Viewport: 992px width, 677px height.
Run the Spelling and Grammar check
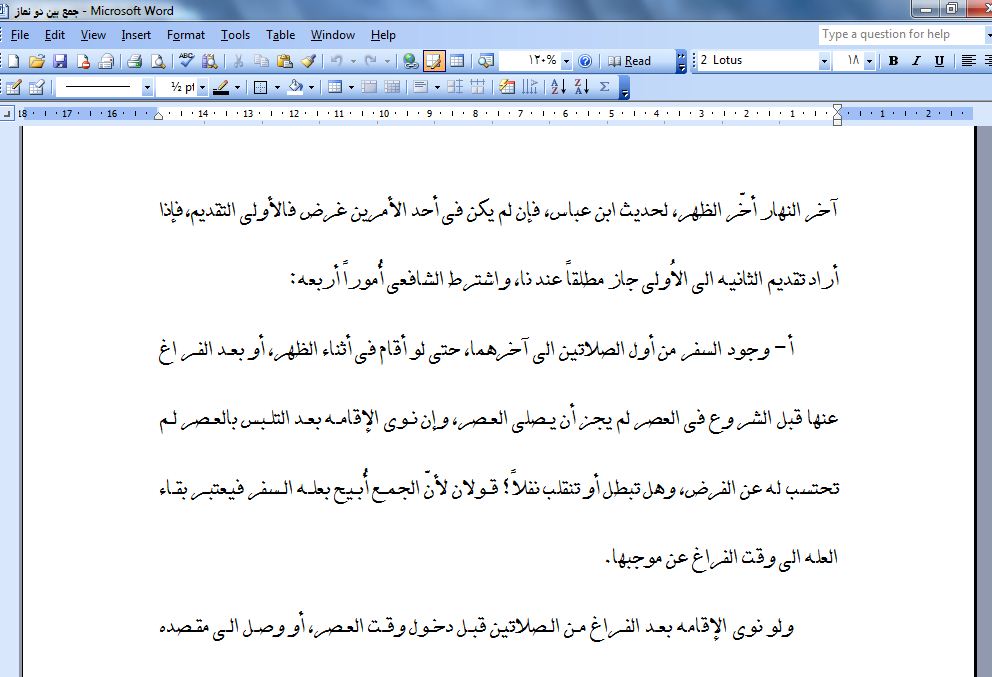pyautogui.click(x=187, y=61)
